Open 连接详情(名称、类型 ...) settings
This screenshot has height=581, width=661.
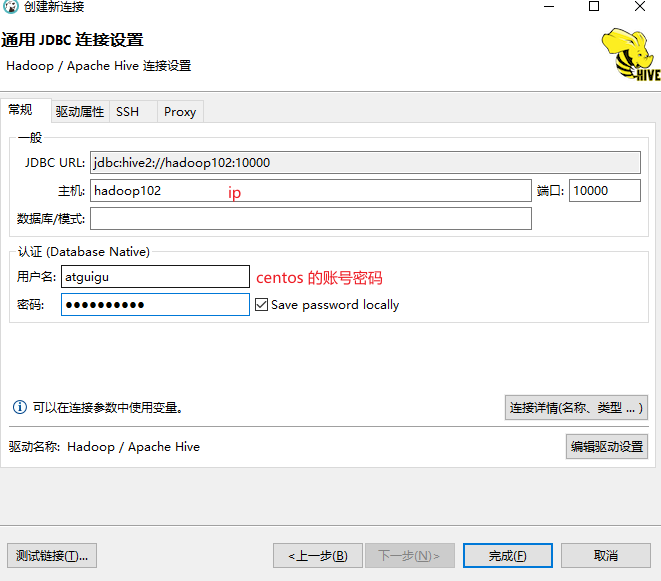pyautogui.click(x=575, y=408)
